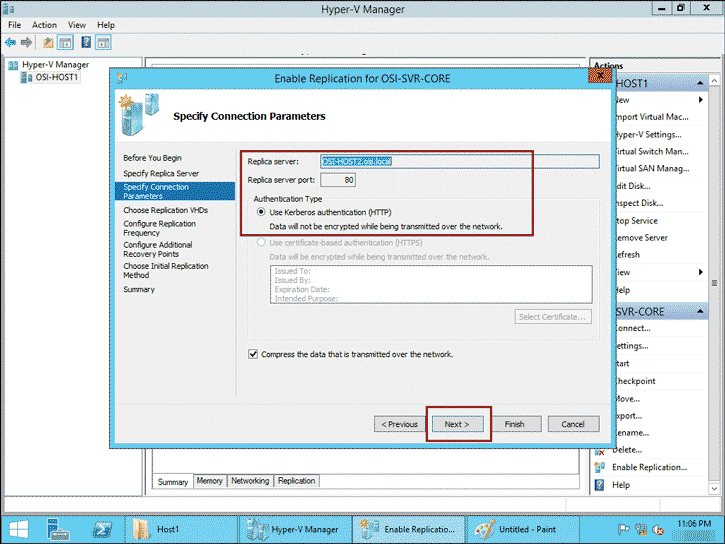725x544 pixels.
Task: Click the Finish button
Action: (x=515, y=424)
